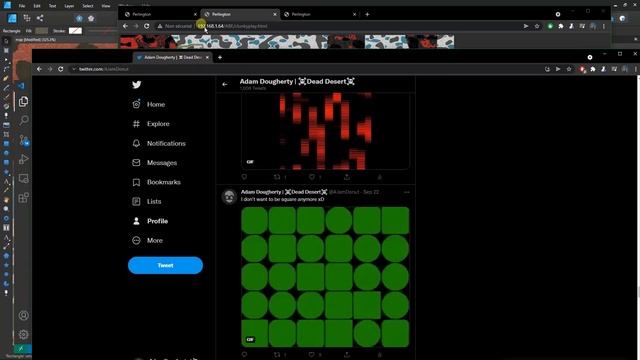Go back in the Perlington browser window
This screenshot has height=360, width=640.
(125, 26)
